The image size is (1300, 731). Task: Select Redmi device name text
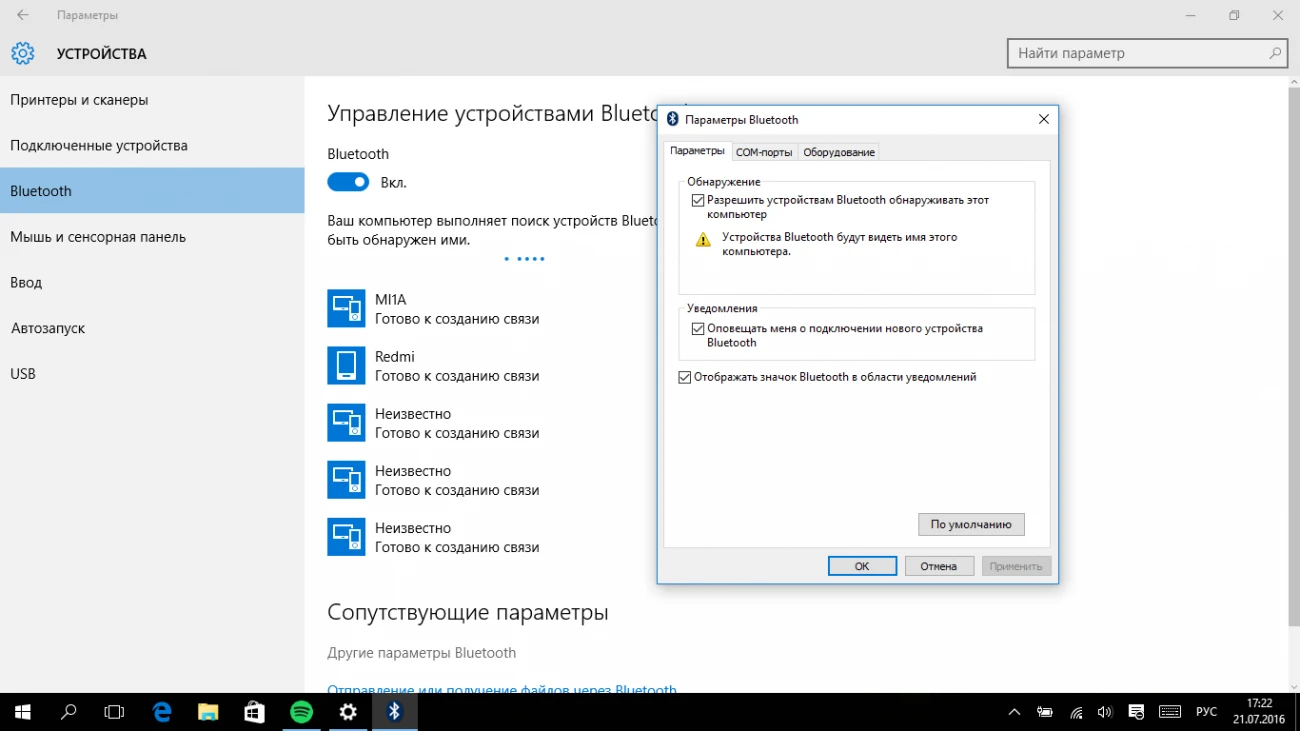395,357
